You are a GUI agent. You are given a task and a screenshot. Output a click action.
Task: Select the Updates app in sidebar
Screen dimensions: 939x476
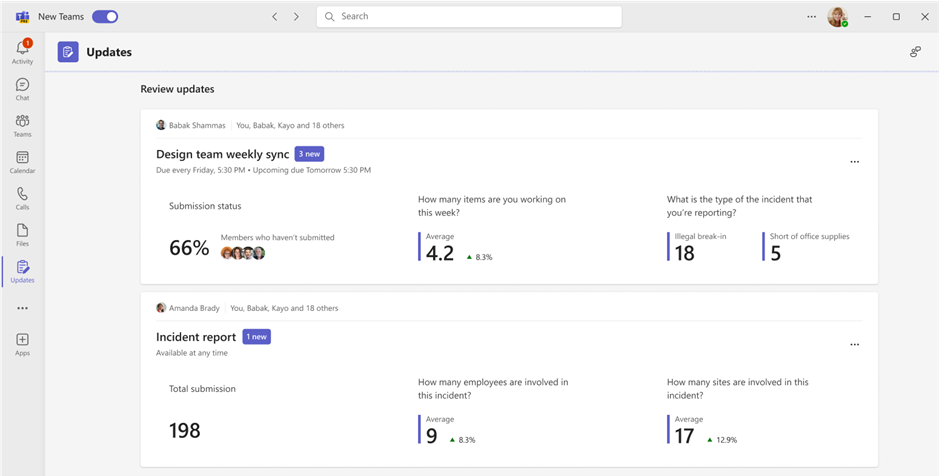click(x=22, y=271)
